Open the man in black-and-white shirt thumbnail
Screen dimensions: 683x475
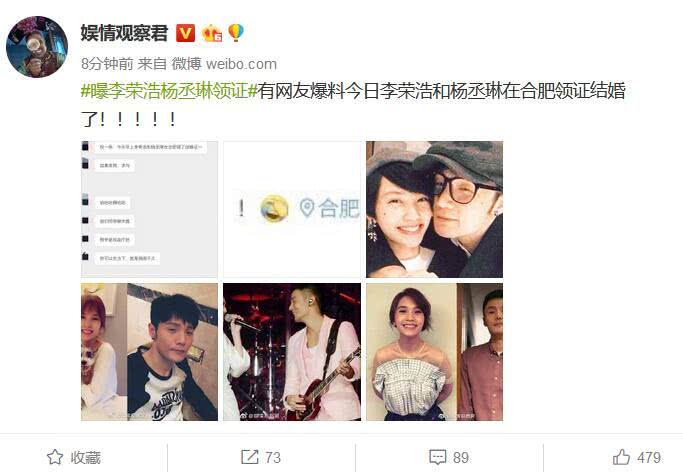point(149,352)
